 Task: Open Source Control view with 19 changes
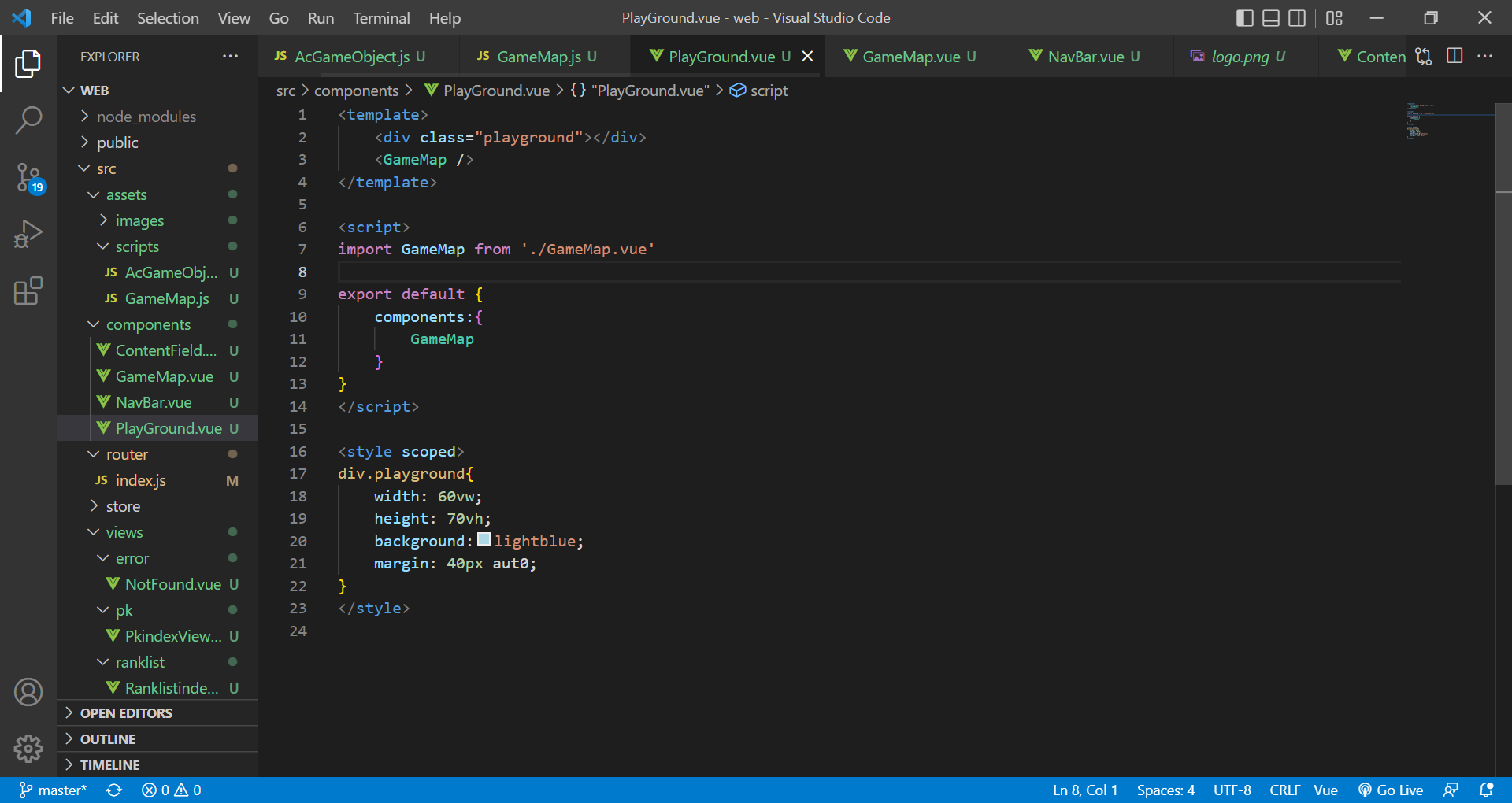pos(28,178)
